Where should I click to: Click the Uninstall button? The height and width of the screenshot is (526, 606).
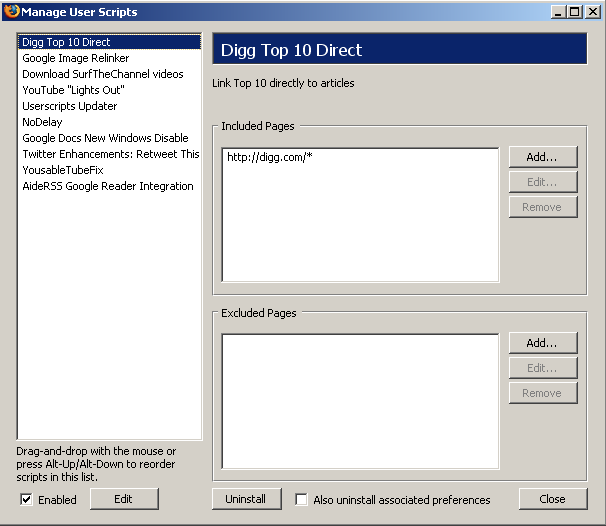246,499
